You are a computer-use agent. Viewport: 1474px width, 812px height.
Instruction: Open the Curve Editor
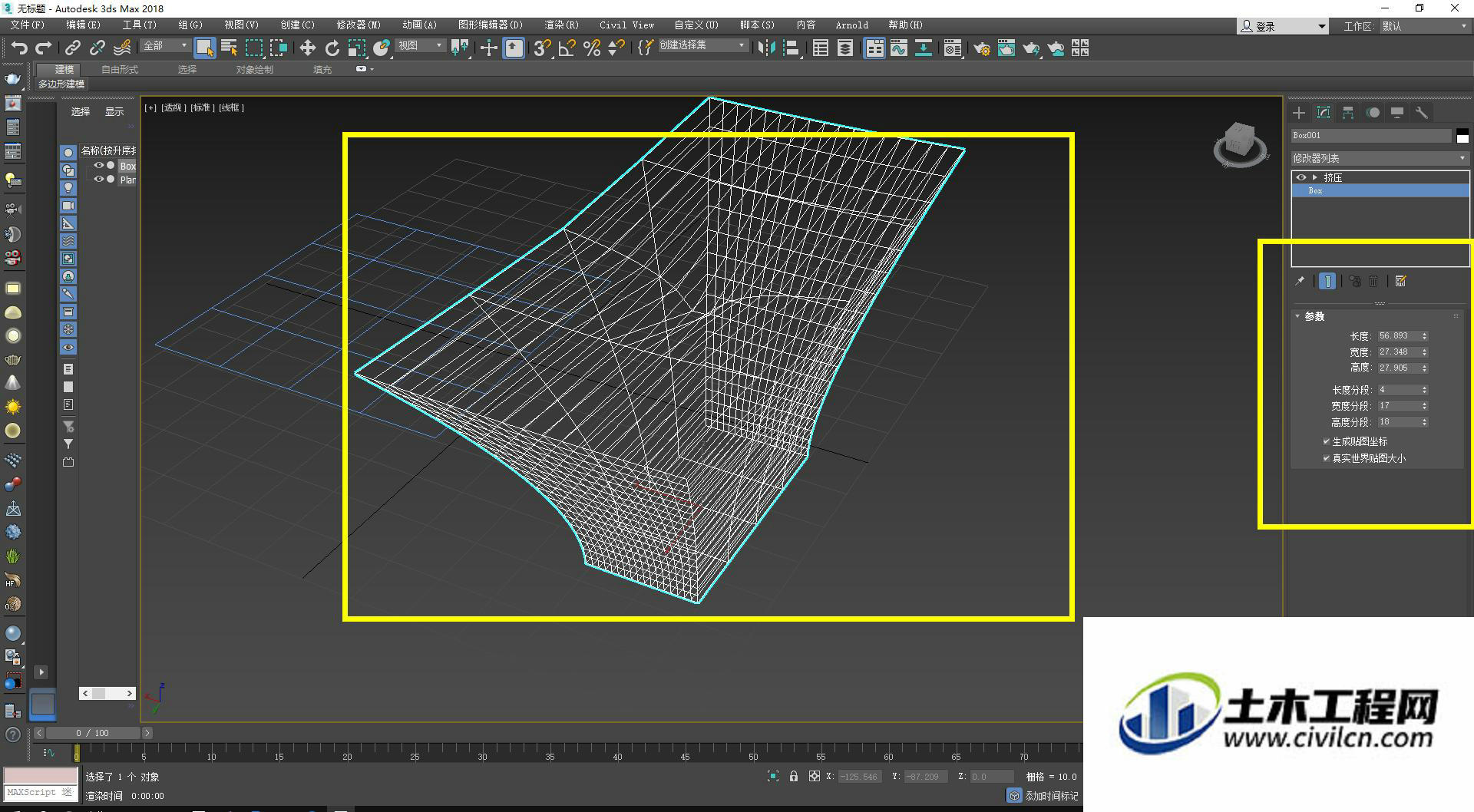[x=899, y=48]
